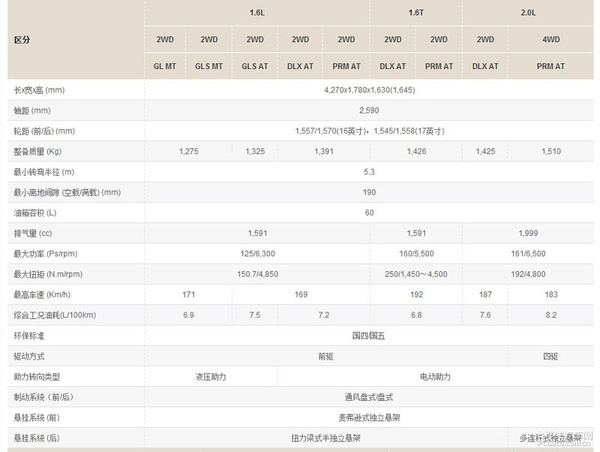
Task: Click the wheelbase value 2,590
Action: [369, 110]
